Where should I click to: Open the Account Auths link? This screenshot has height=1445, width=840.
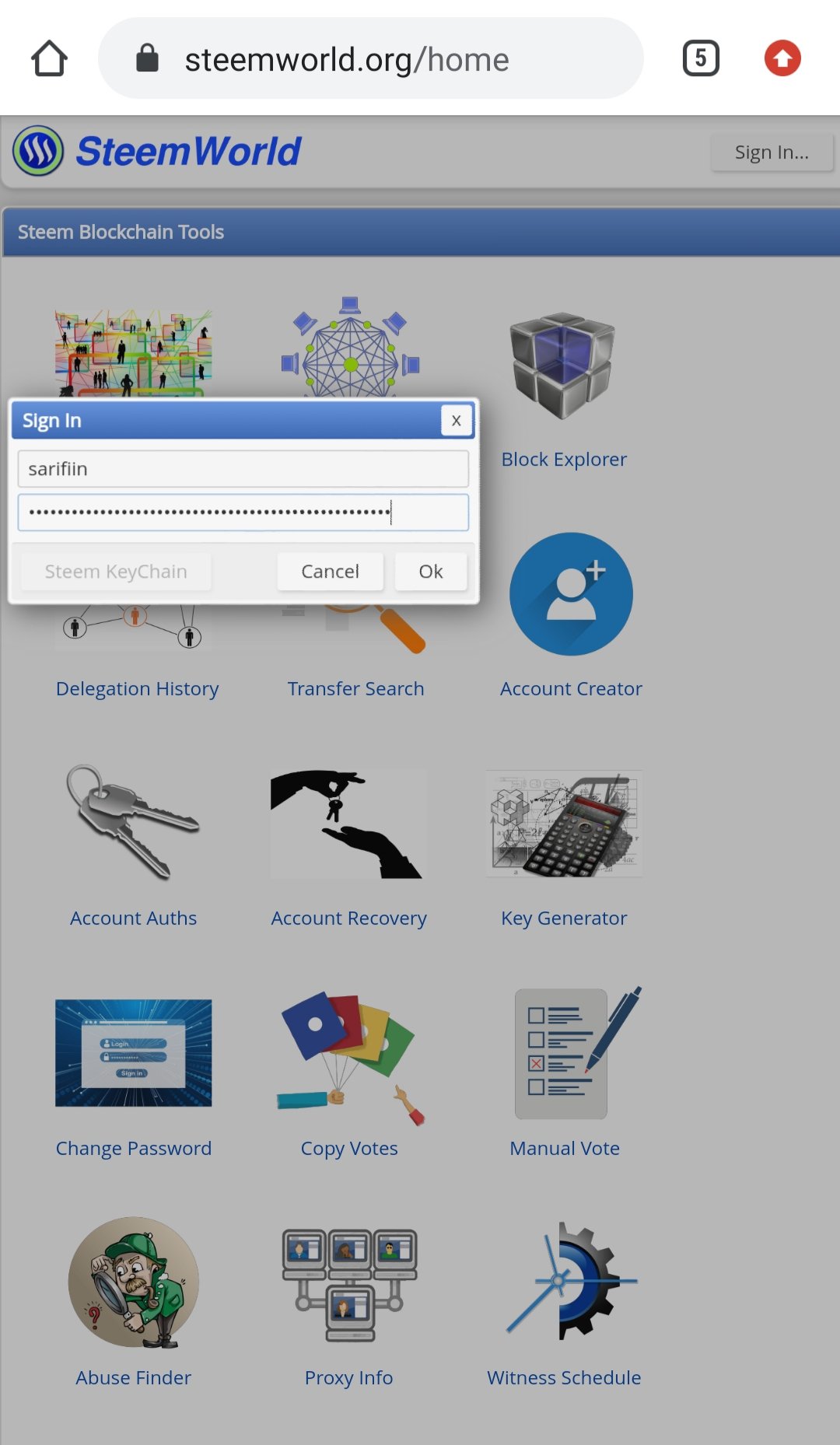(133, 918)
